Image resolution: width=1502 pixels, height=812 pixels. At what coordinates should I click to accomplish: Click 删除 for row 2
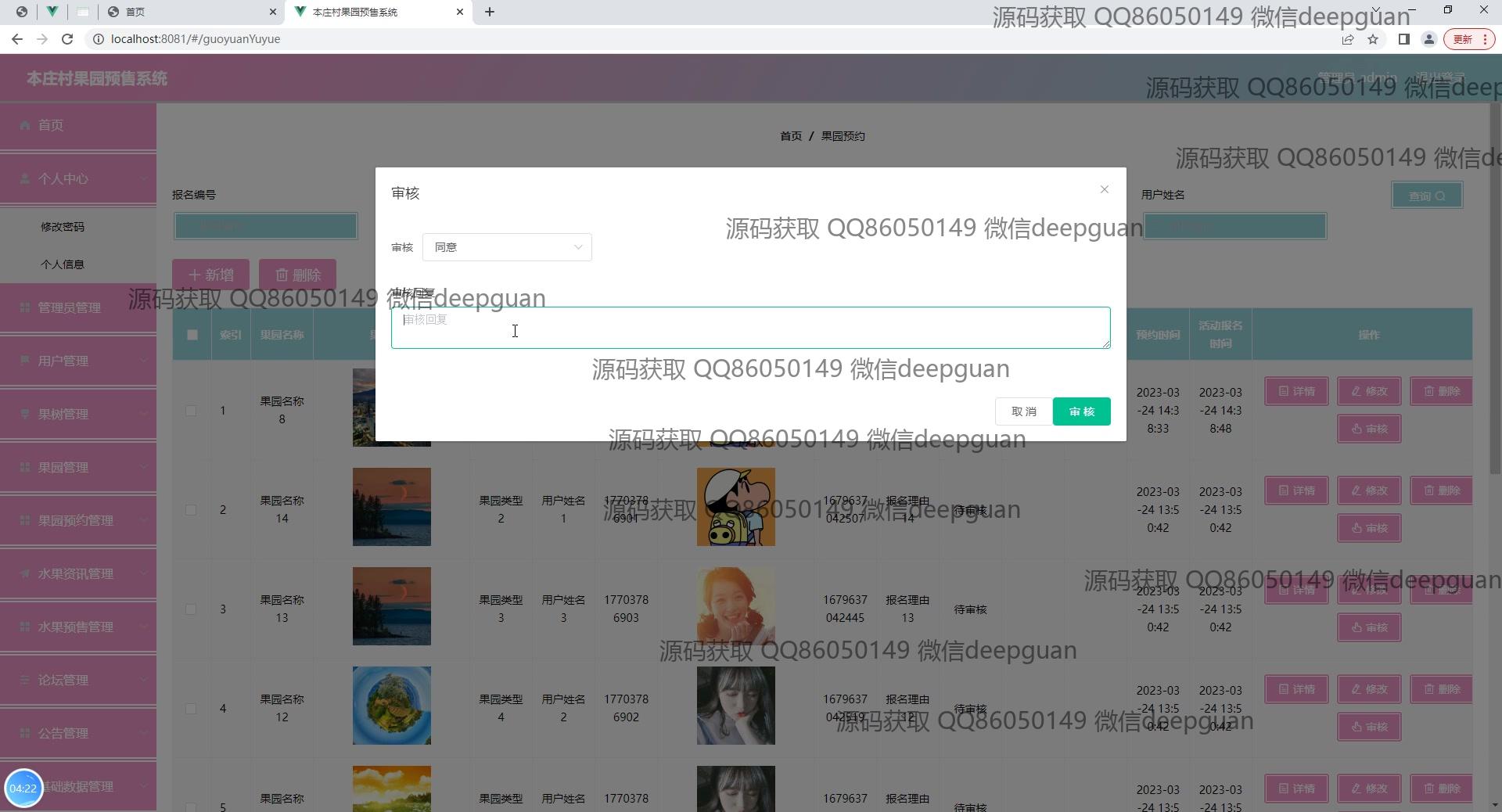coord(1441,490)
